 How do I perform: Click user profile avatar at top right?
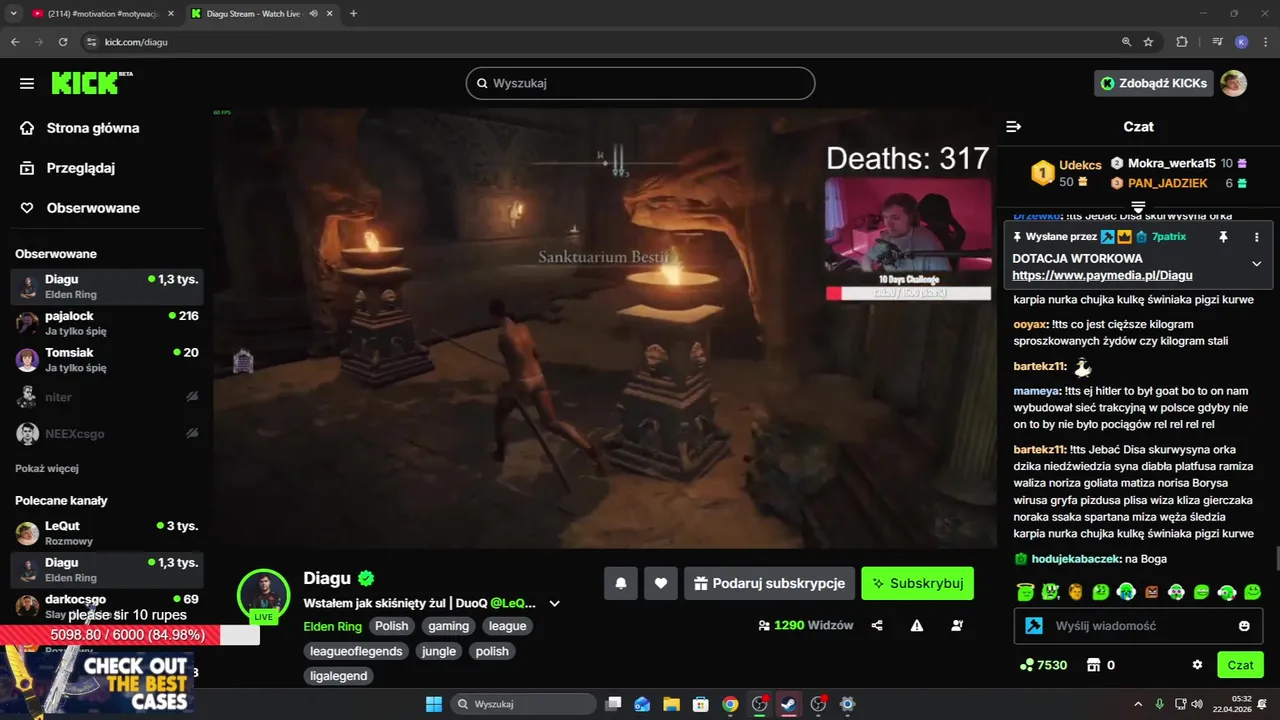coord(1233,83)
